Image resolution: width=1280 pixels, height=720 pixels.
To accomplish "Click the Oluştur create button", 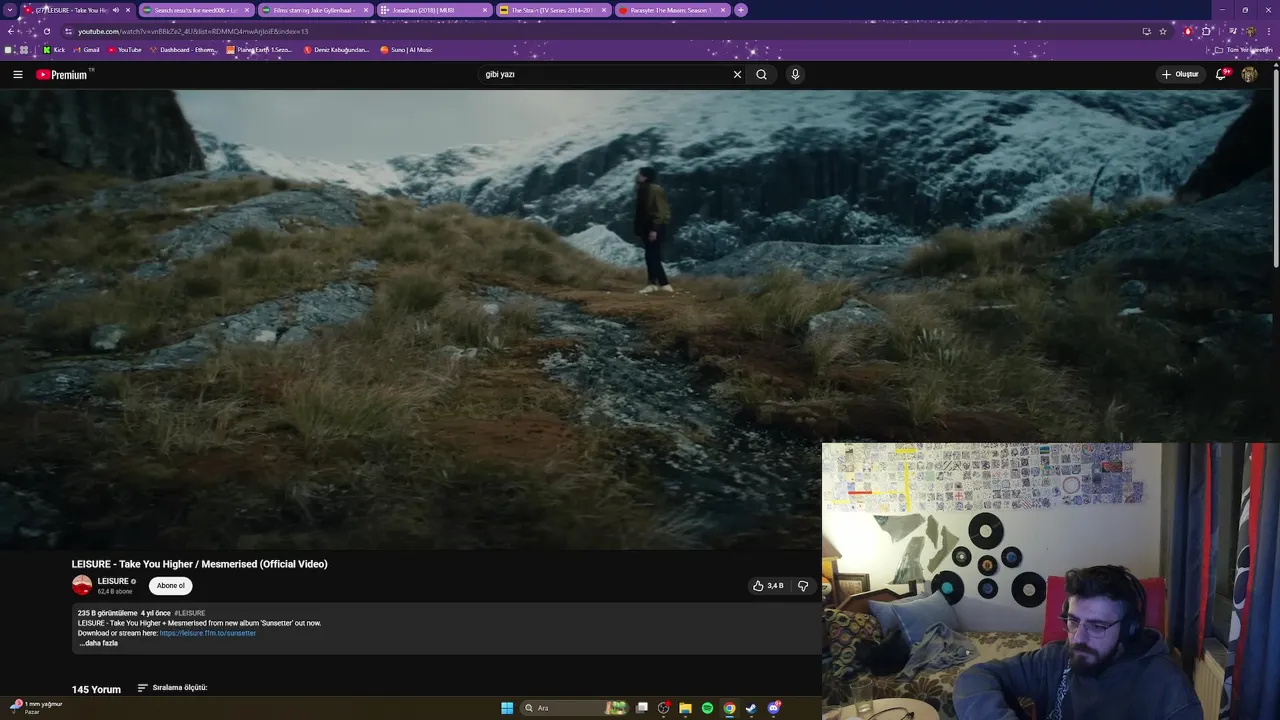I will [1180, 74].
